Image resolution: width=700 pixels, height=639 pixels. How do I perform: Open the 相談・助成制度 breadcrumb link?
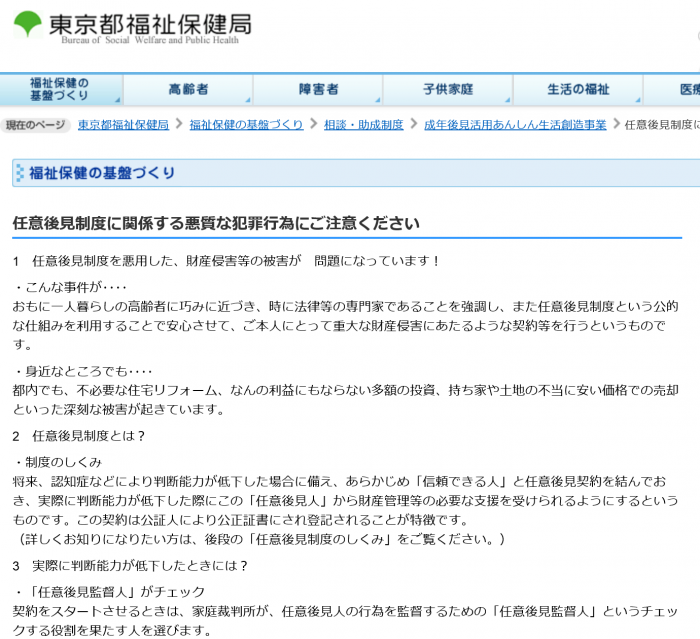363,125
